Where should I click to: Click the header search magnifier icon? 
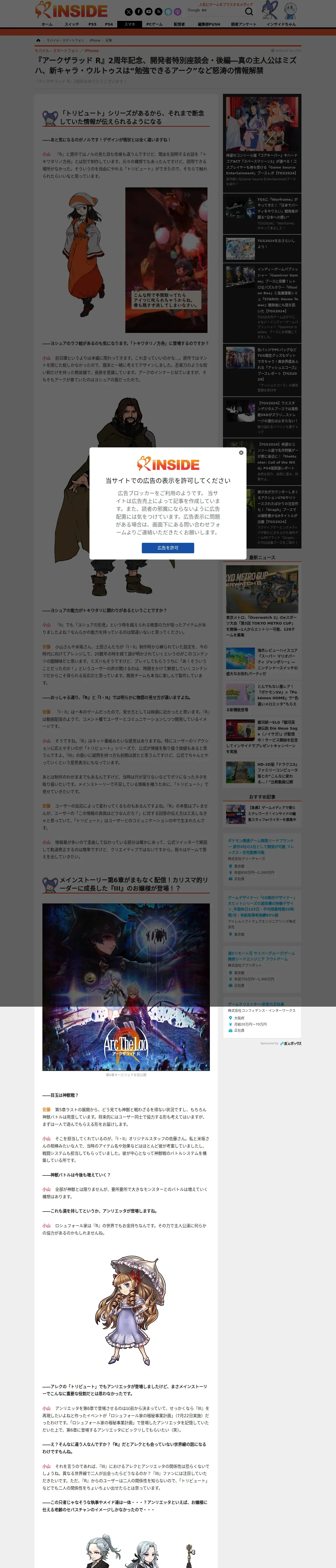pos(249,11)
